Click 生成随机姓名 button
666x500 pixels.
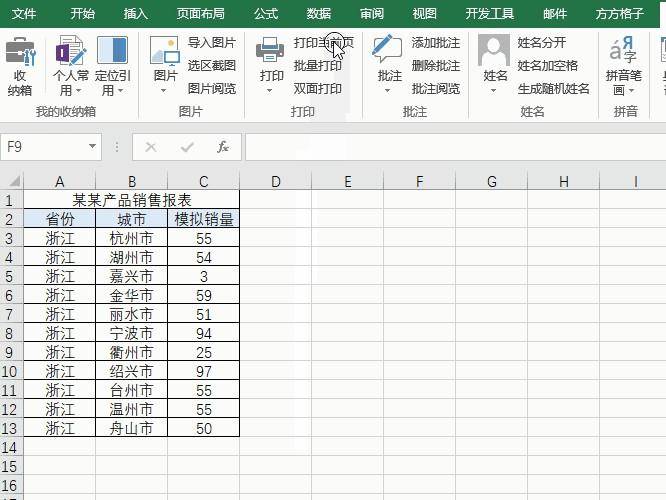coord(553,88)
